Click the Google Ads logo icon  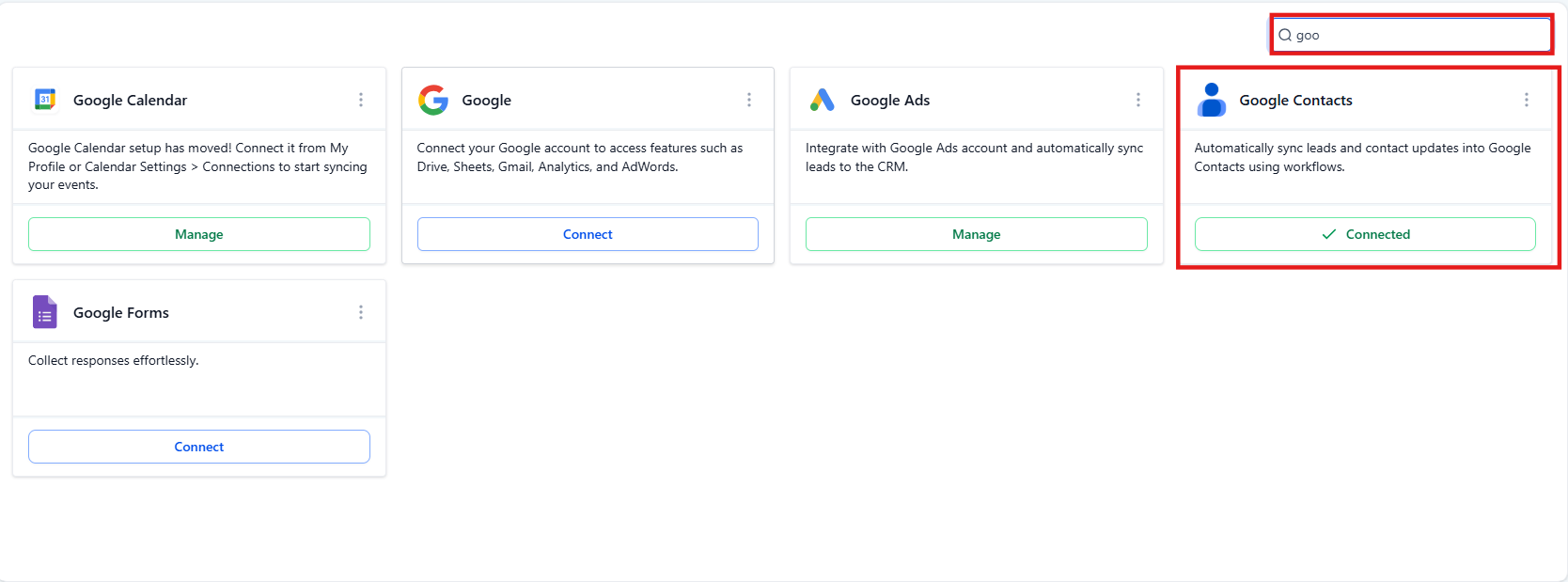[823, 100]
